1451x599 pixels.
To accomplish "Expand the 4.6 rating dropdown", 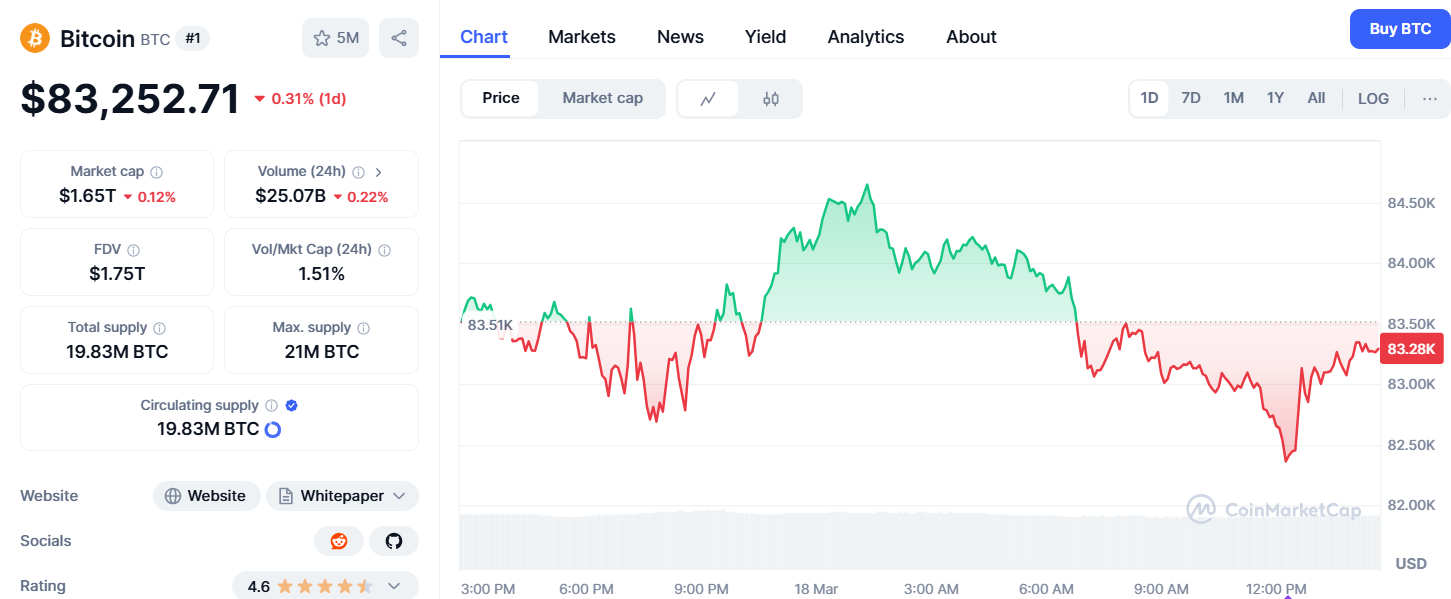I will [394, 586].
